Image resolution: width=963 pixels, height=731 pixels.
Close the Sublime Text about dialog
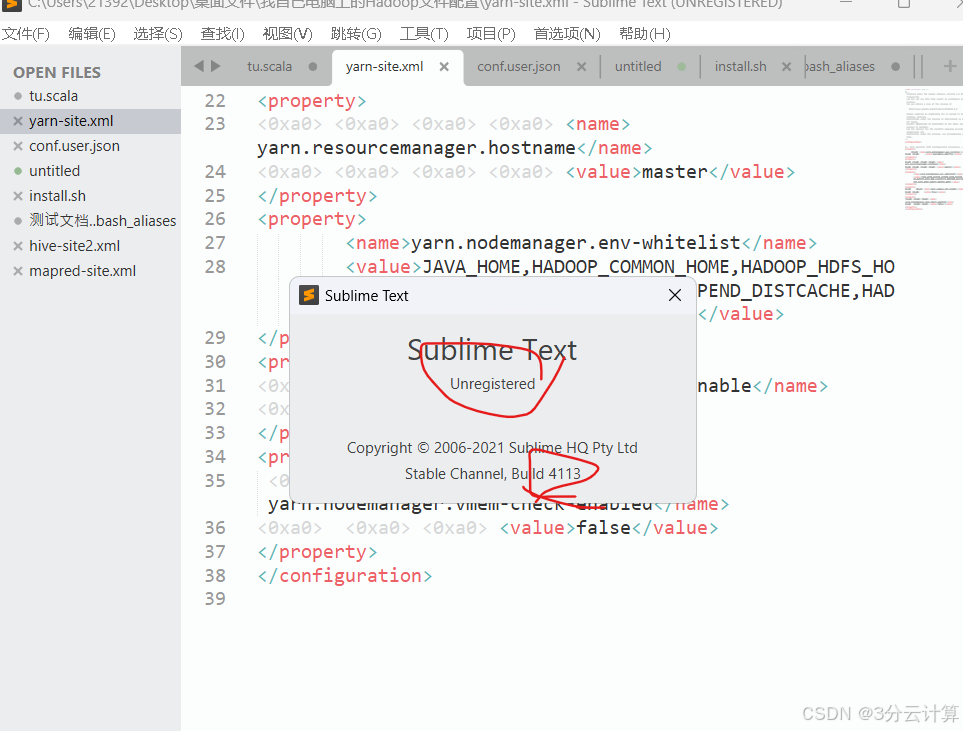(674, 295)
